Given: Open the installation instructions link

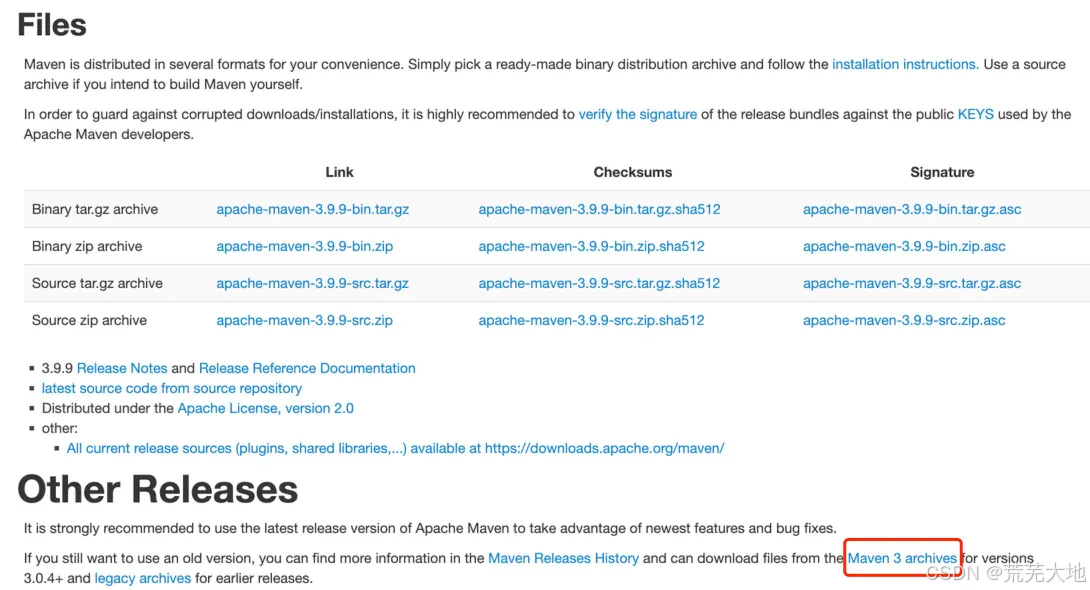Looking at the screenshot, I should pyautogui.click(x=905, y=64).
